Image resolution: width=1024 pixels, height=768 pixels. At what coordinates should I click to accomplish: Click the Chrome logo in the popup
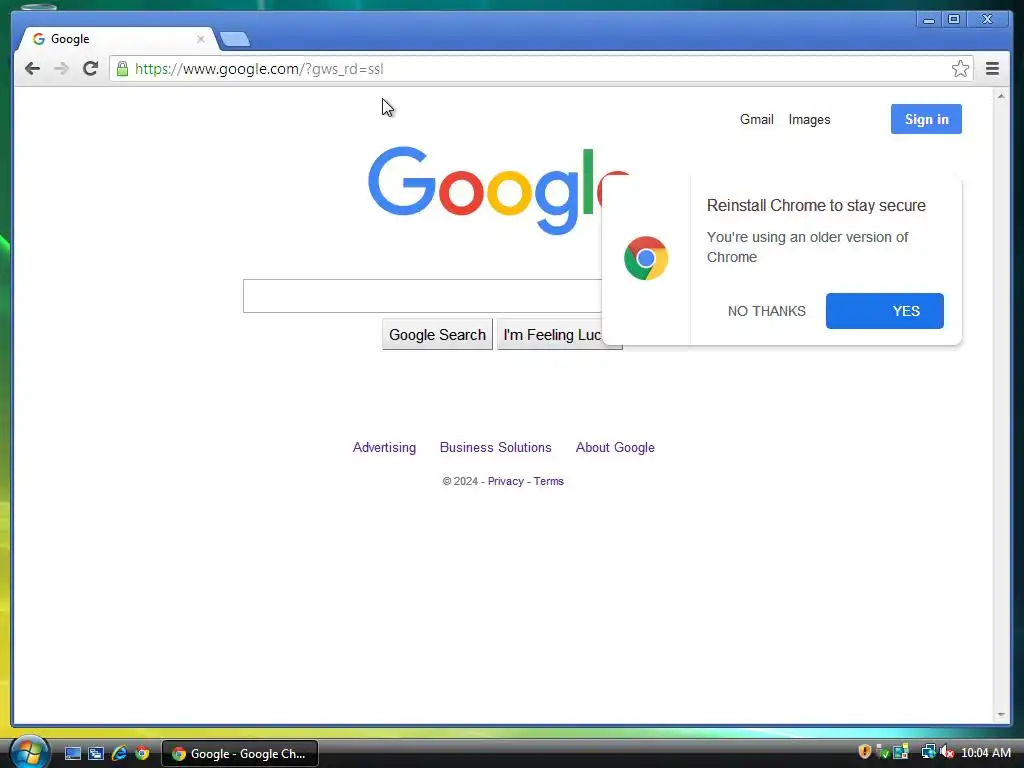point(646,258)
